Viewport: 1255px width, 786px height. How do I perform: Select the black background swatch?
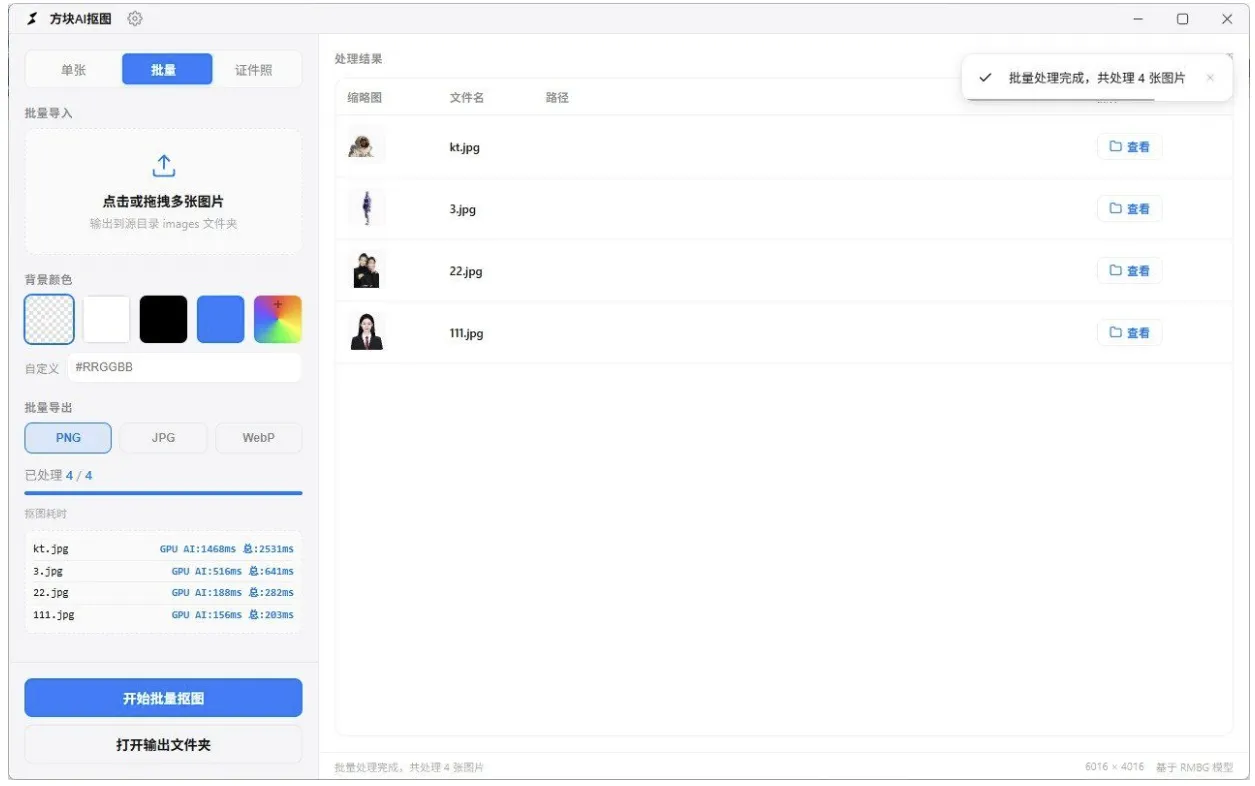click(163, 319)
